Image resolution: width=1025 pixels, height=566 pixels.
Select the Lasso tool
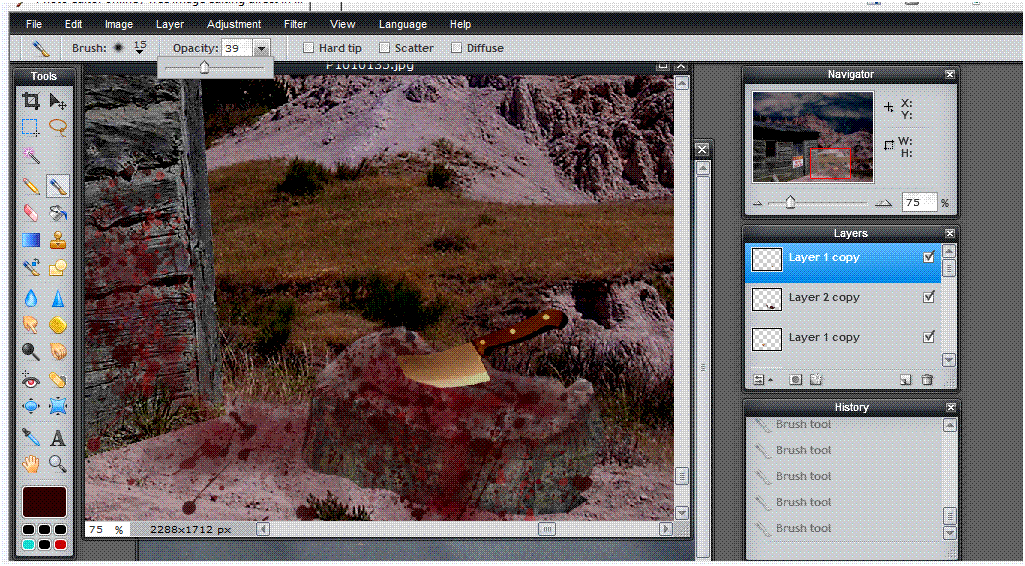58,128
